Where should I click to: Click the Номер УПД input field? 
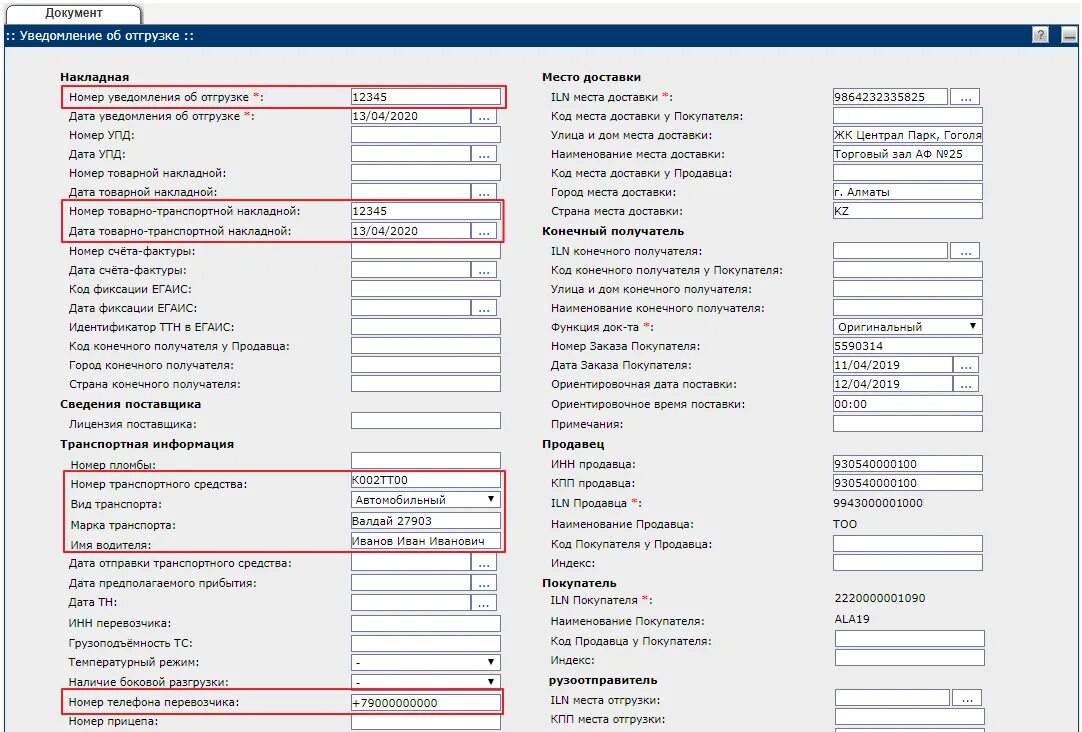[425, 135]
